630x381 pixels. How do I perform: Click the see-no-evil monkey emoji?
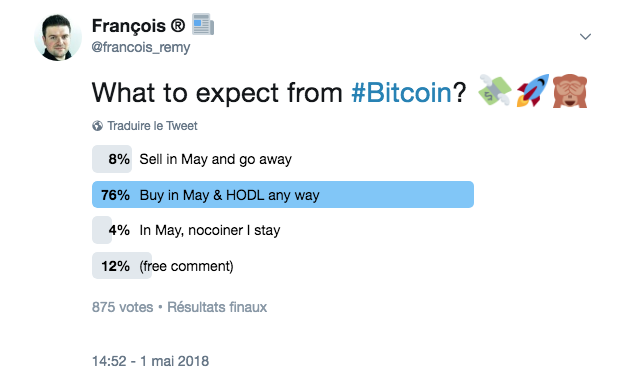click(x=570, y=91)
